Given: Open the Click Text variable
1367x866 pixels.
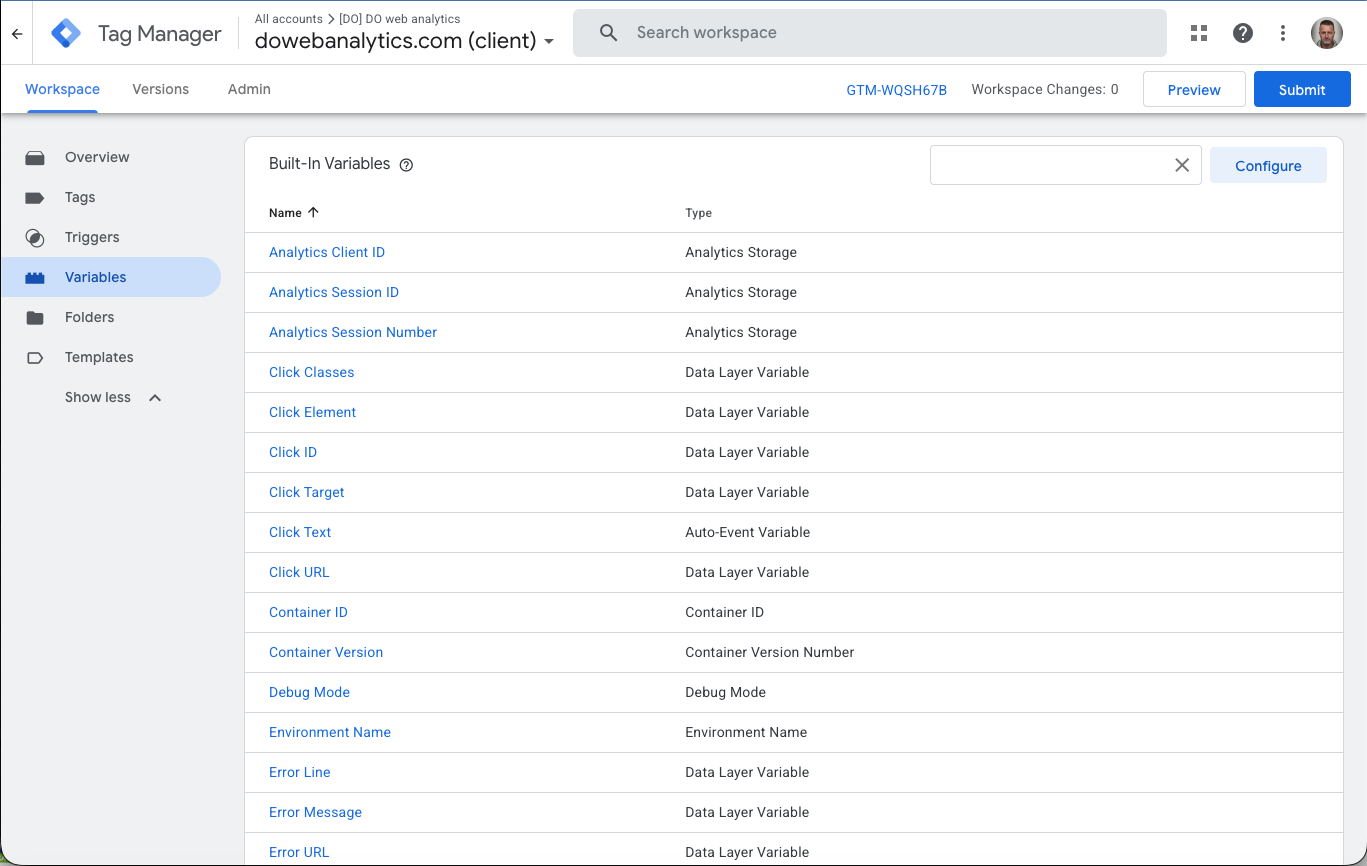Looking at the screenshot, I should coord(300,532).
